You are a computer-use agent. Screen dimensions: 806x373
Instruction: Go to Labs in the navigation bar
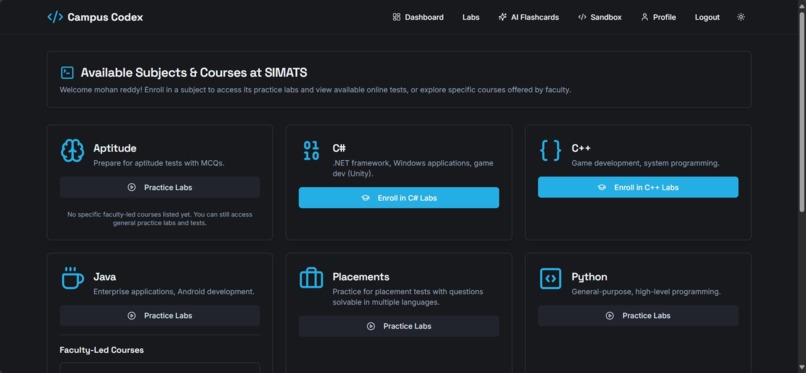(471, 17)
